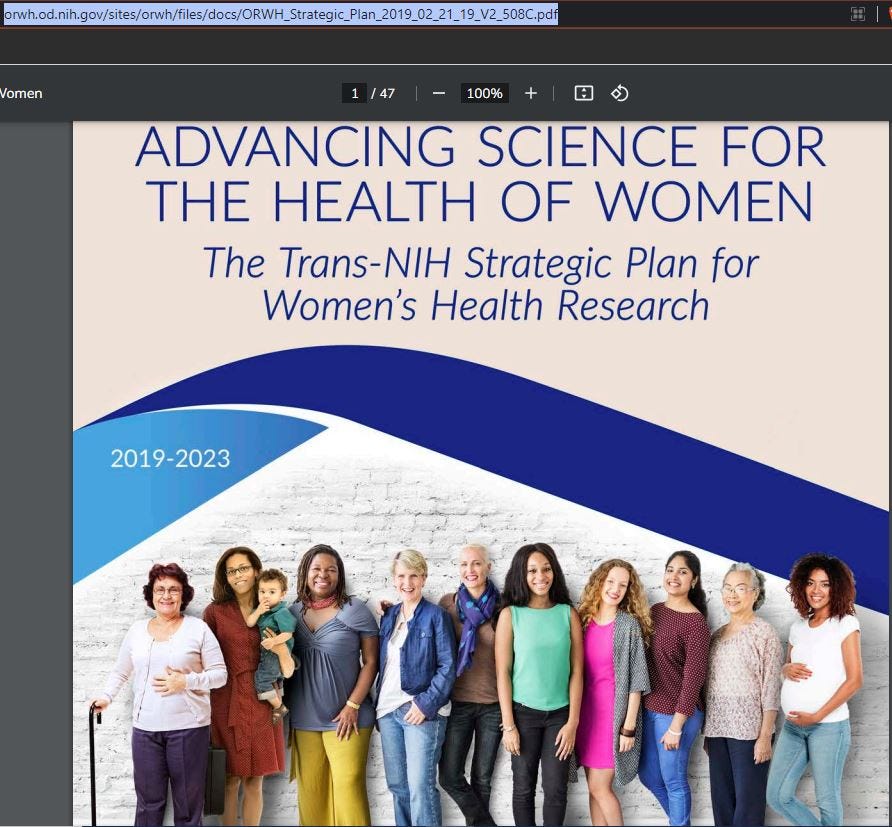This screenshot has height=827, width=892.
Task: Zoom in with the plus button
Action: tap(531, 93)
